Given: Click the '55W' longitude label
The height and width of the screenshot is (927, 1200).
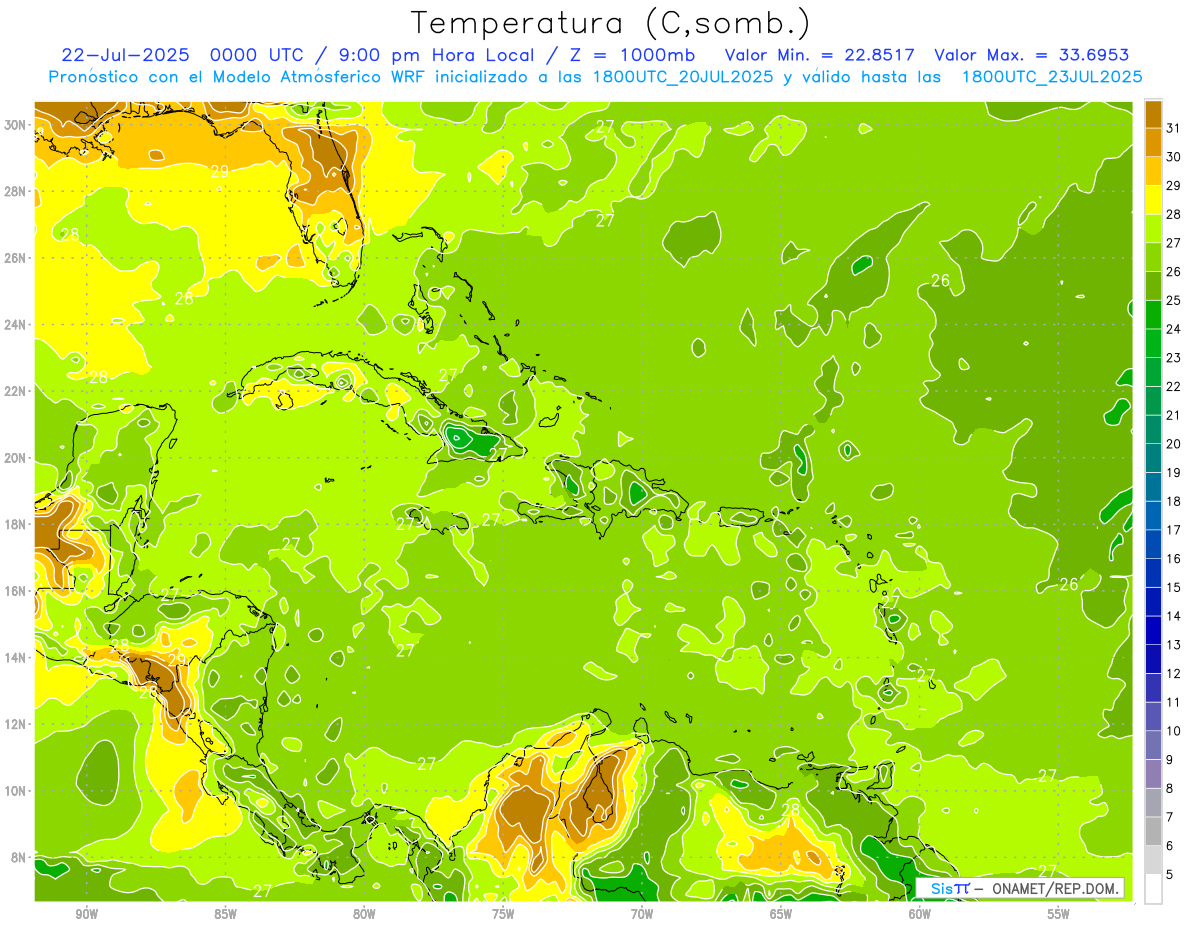Looking at the screenshot, I should (1059, 914).
